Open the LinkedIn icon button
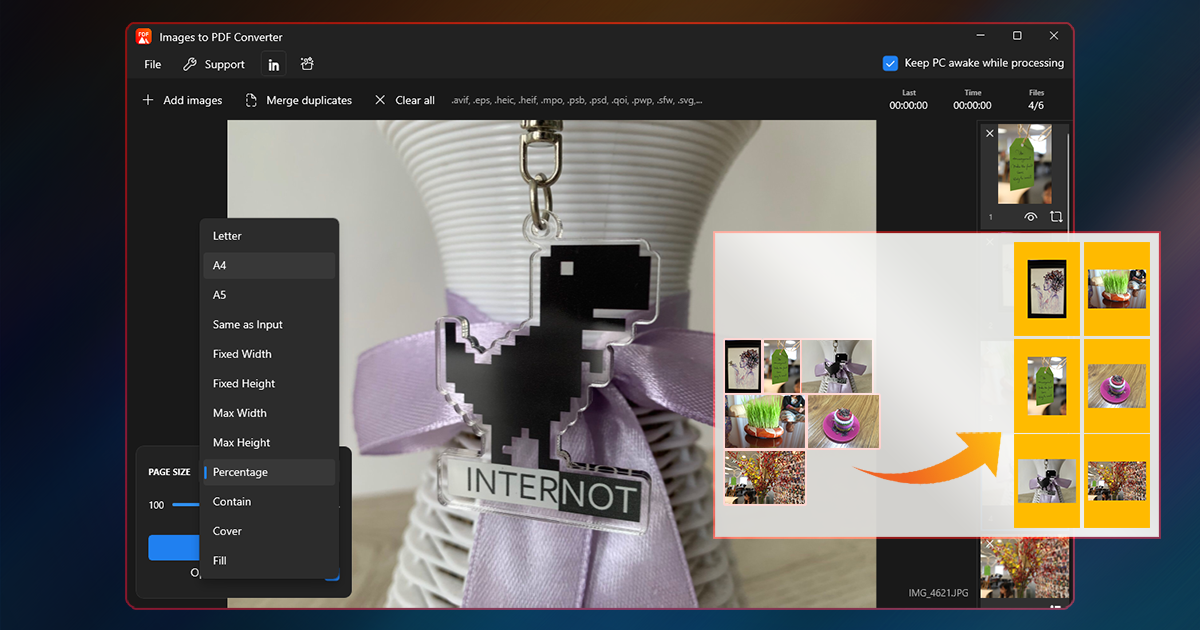This screenshot has width=1200, height=630. coord(273,64)
